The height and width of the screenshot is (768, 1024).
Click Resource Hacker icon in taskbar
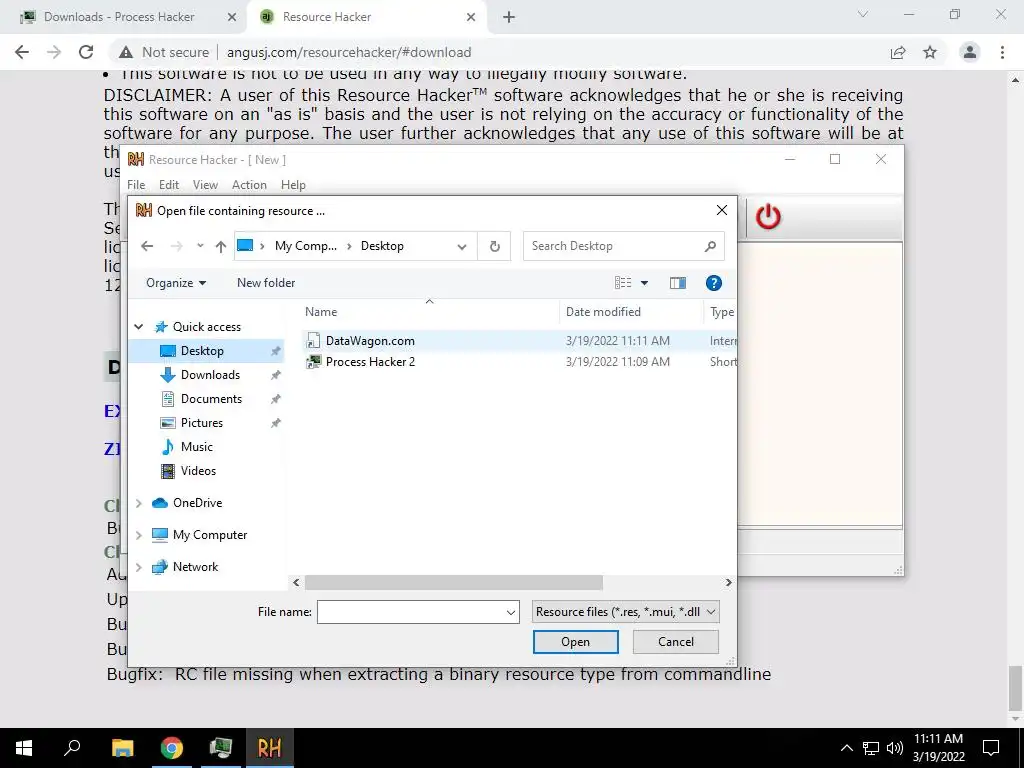point(269,748)
